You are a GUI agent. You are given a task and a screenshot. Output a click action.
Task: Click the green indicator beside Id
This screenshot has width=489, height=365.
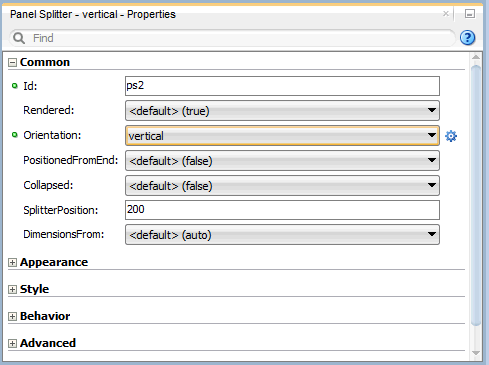coord(14,86)
